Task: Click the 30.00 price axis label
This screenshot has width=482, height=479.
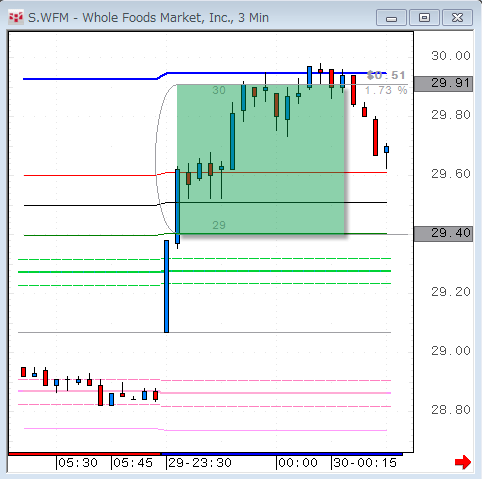Action: [x=451, y=56]
